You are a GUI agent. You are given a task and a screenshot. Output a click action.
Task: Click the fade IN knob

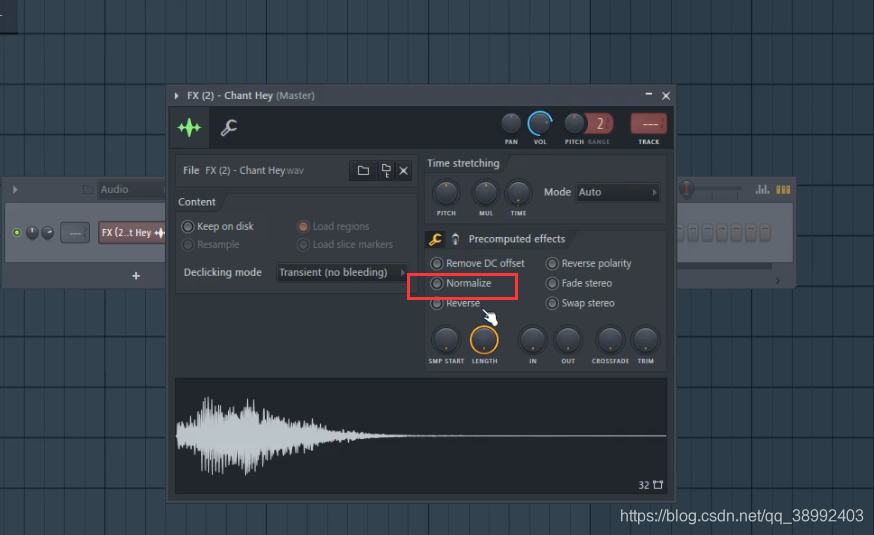[532, 340]
